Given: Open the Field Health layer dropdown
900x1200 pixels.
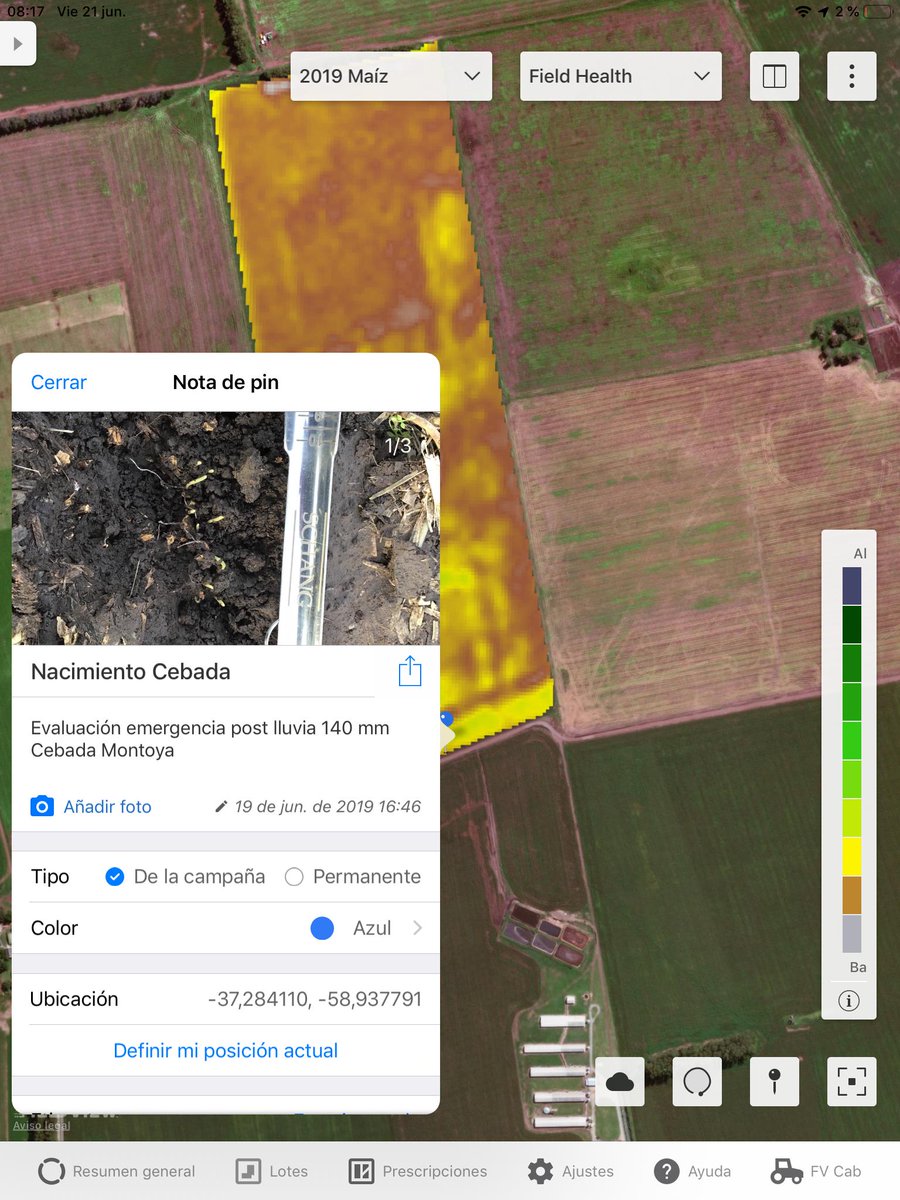Looking at the screenshot, I should [x=620, y=76].
